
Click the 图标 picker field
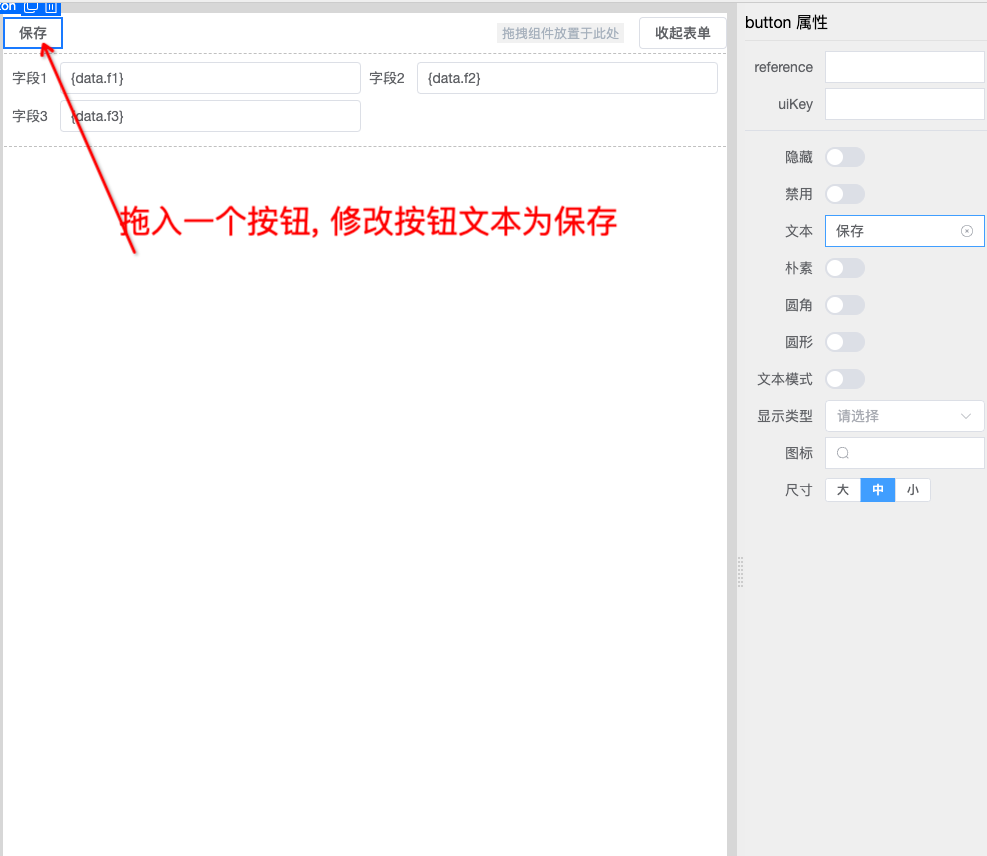[x=905, y=453]
